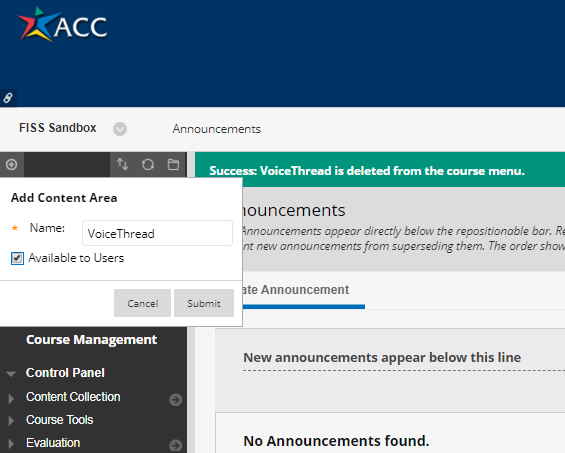This screenshot has height=453, width=565.
Task: Open the FISS Sandbox course dropdown arrow
Action: point(120,129)
